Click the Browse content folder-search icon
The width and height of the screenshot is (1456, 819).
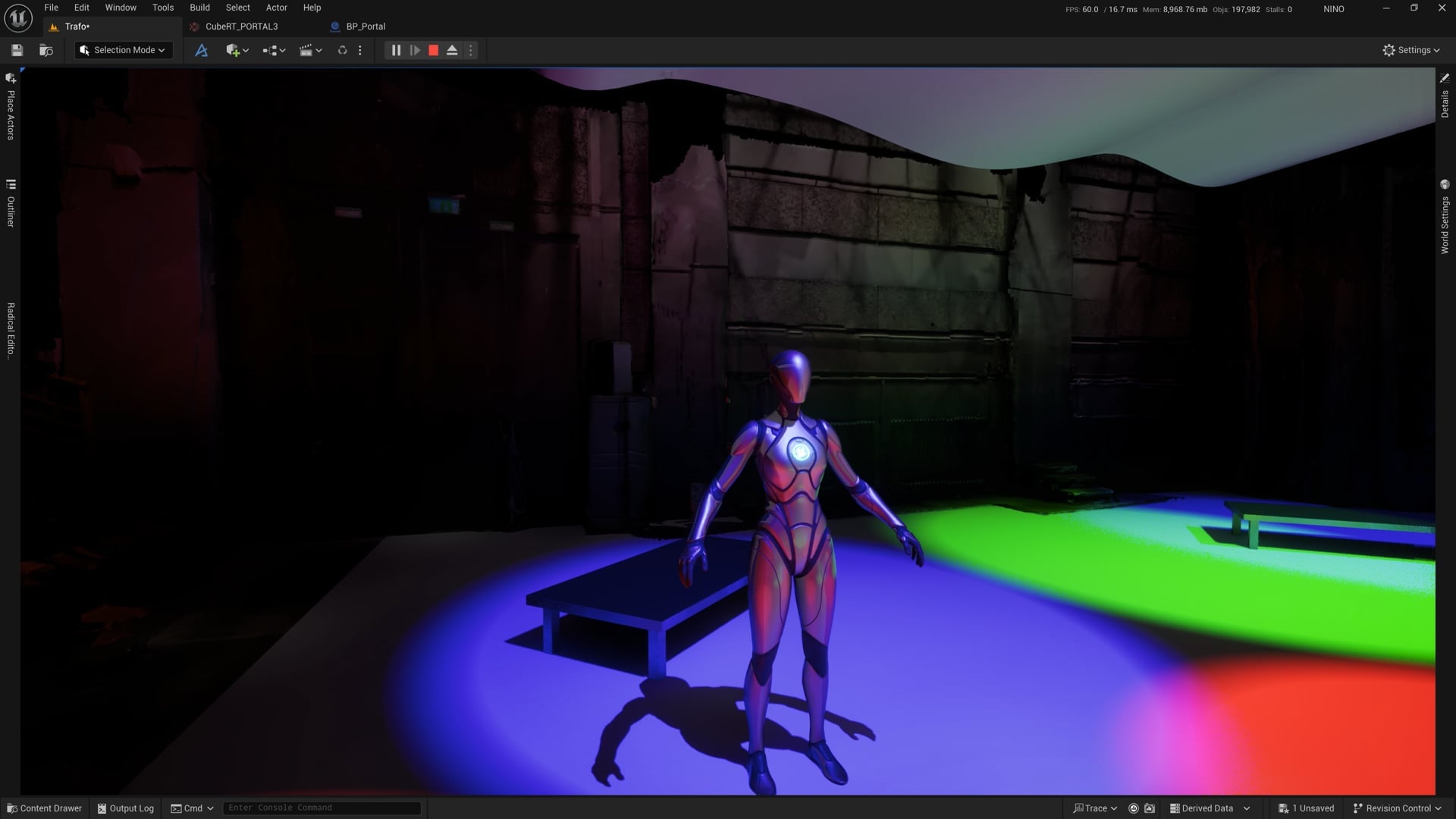click(x=46, y=50)
